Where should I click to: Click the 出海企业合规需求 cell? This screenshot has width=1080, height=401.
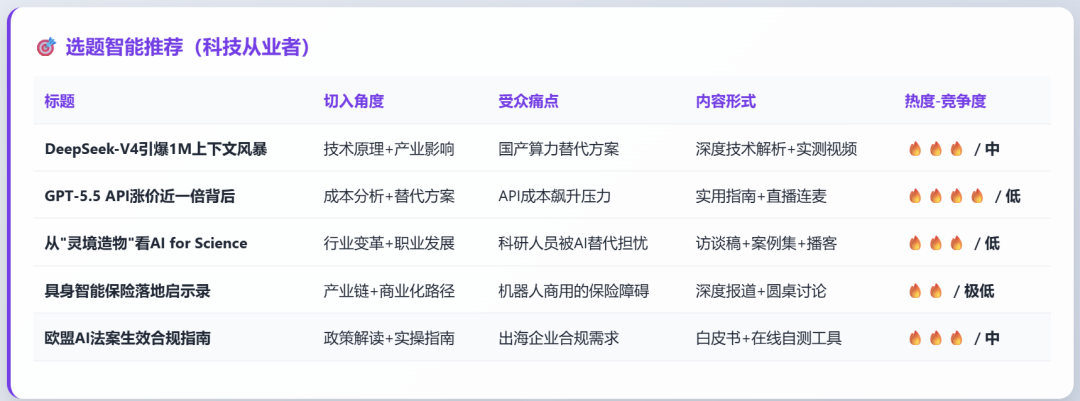click(559, 338)
